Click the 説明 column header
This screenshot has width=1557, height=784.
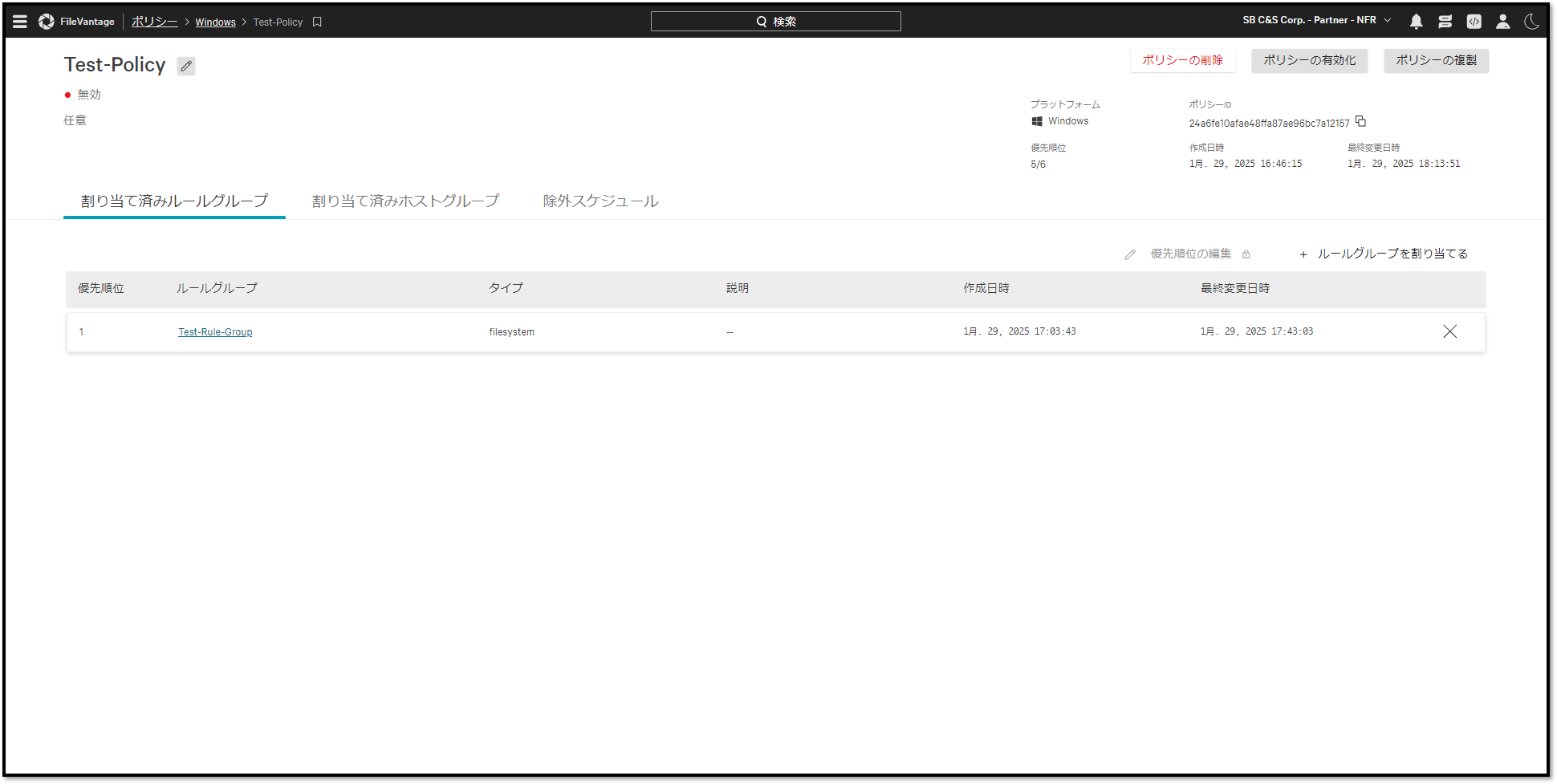coord(738,288)
